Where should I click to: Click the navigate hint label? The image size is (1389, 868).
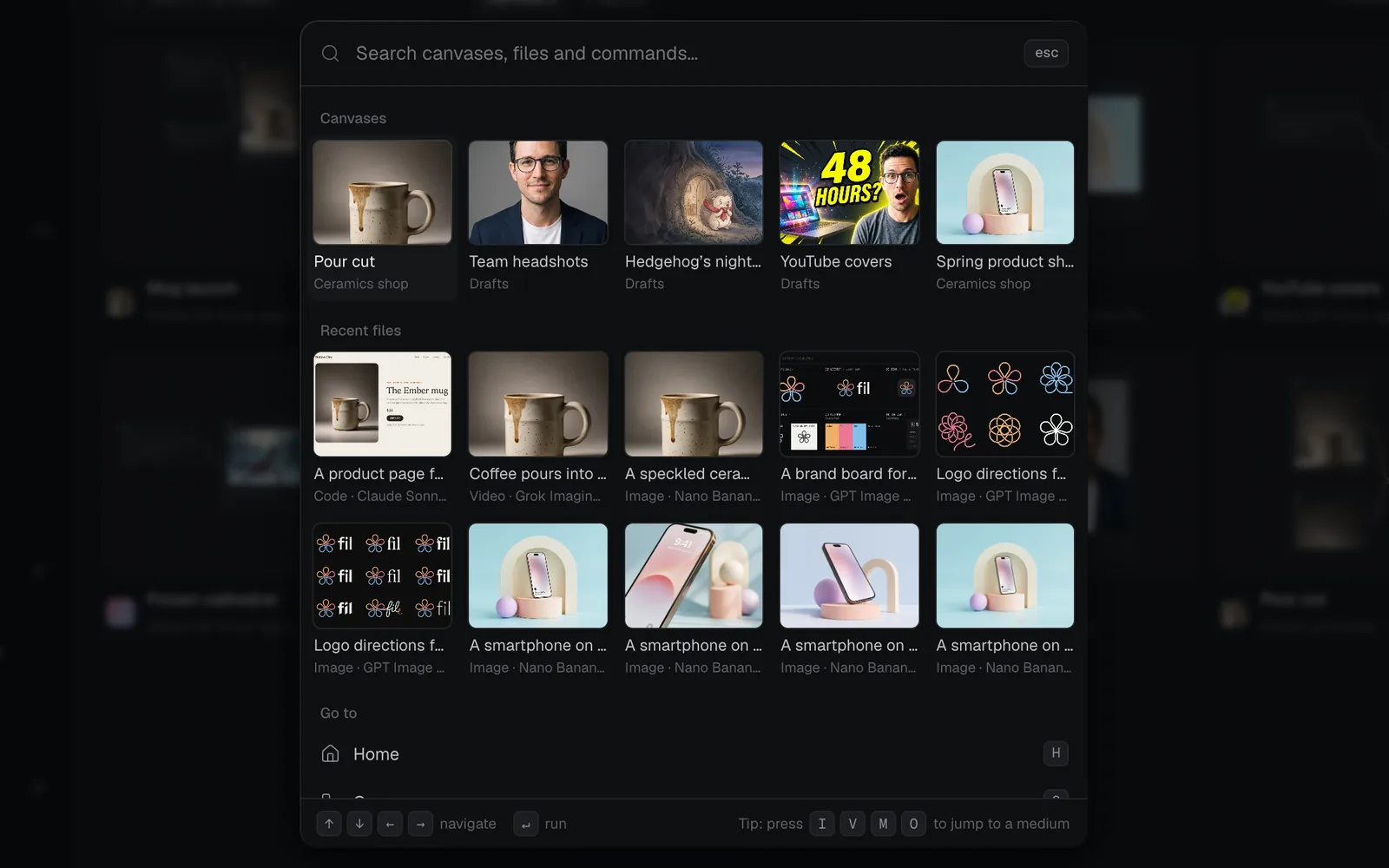pos(468,824)
